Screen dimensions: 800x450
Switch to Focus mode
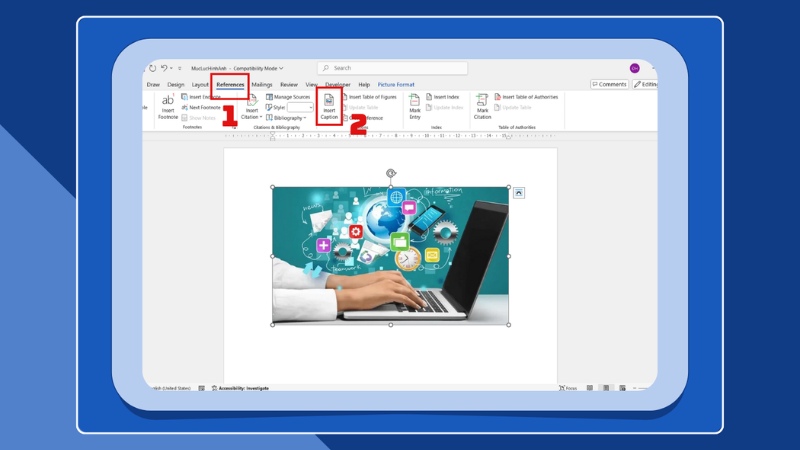pyautogui.click(x=568, y=388)
